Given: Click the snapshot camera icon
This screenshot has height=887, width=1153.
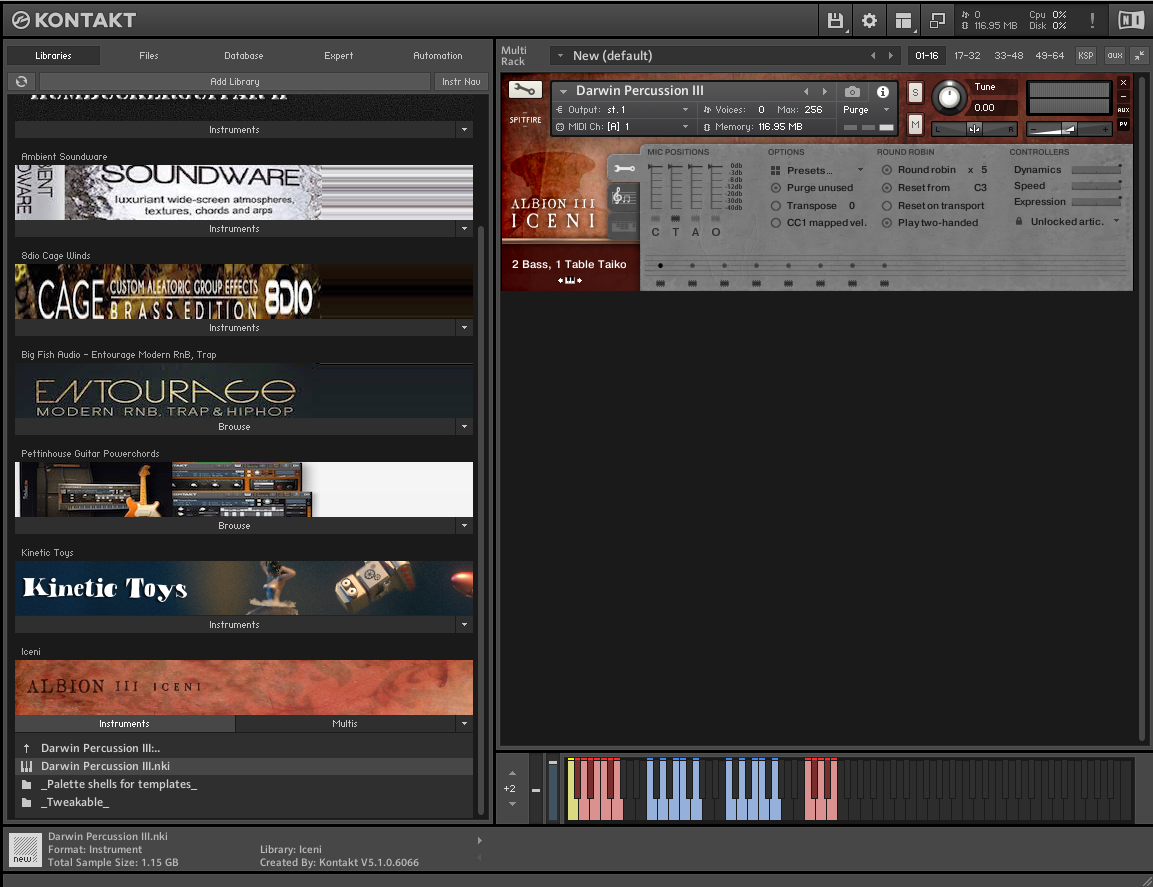Looking at the screenshot, I should click(852, 91).
